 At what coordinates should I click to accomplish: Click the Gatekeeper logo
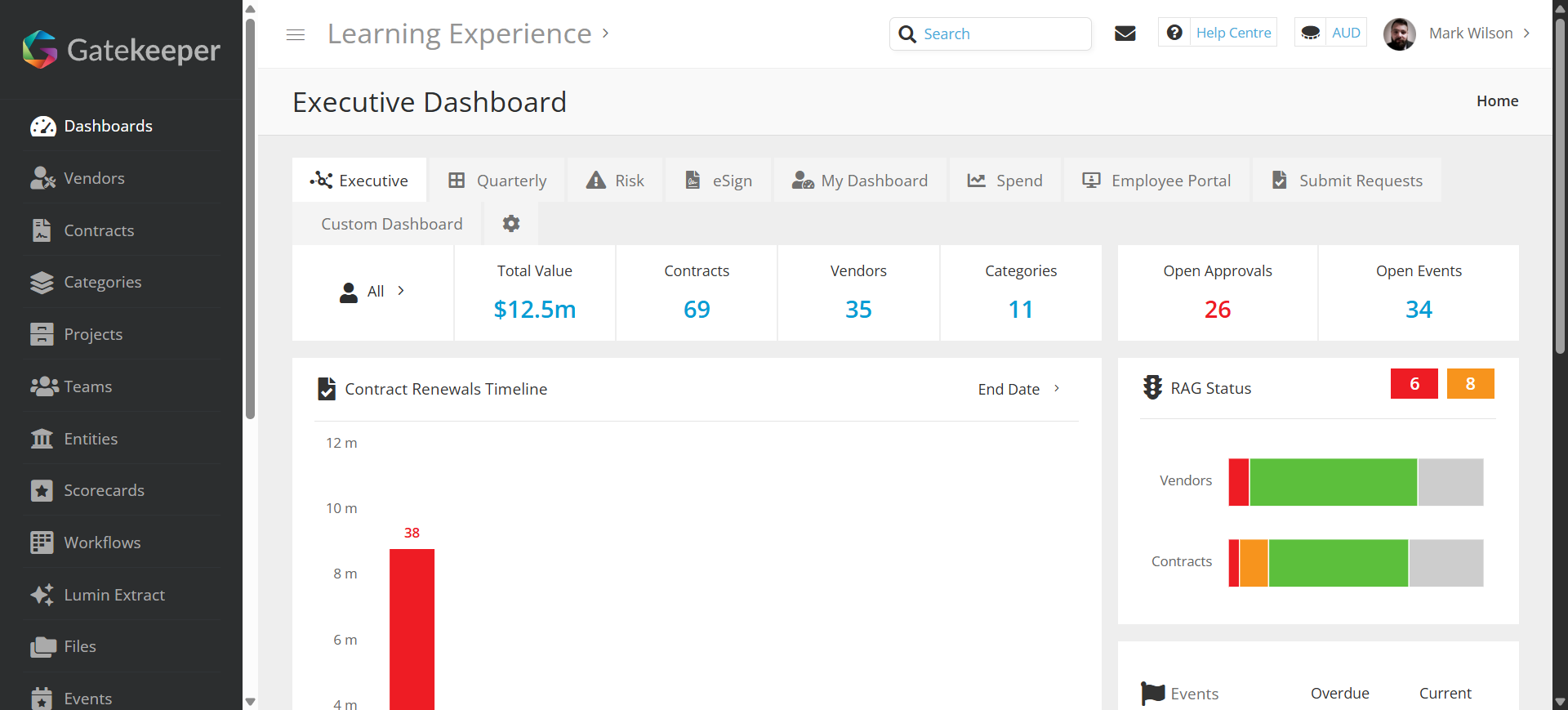click(x=121, y=50)
